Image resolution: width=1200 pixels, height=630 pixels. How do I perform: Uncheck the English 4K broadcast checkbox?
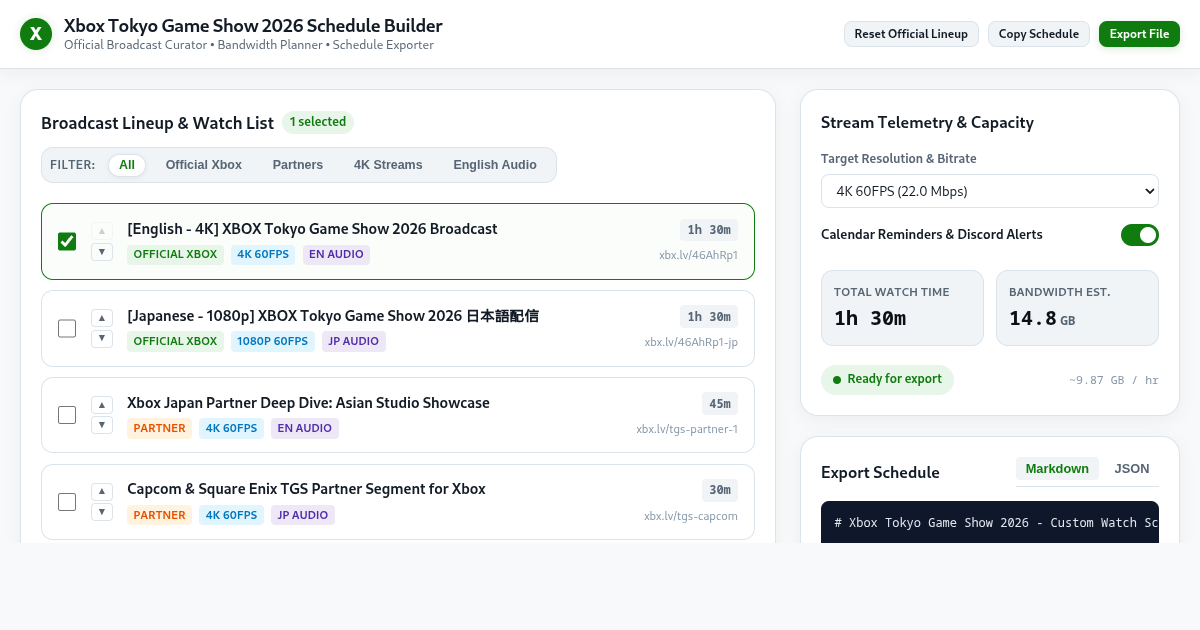(x=67, y=241)
